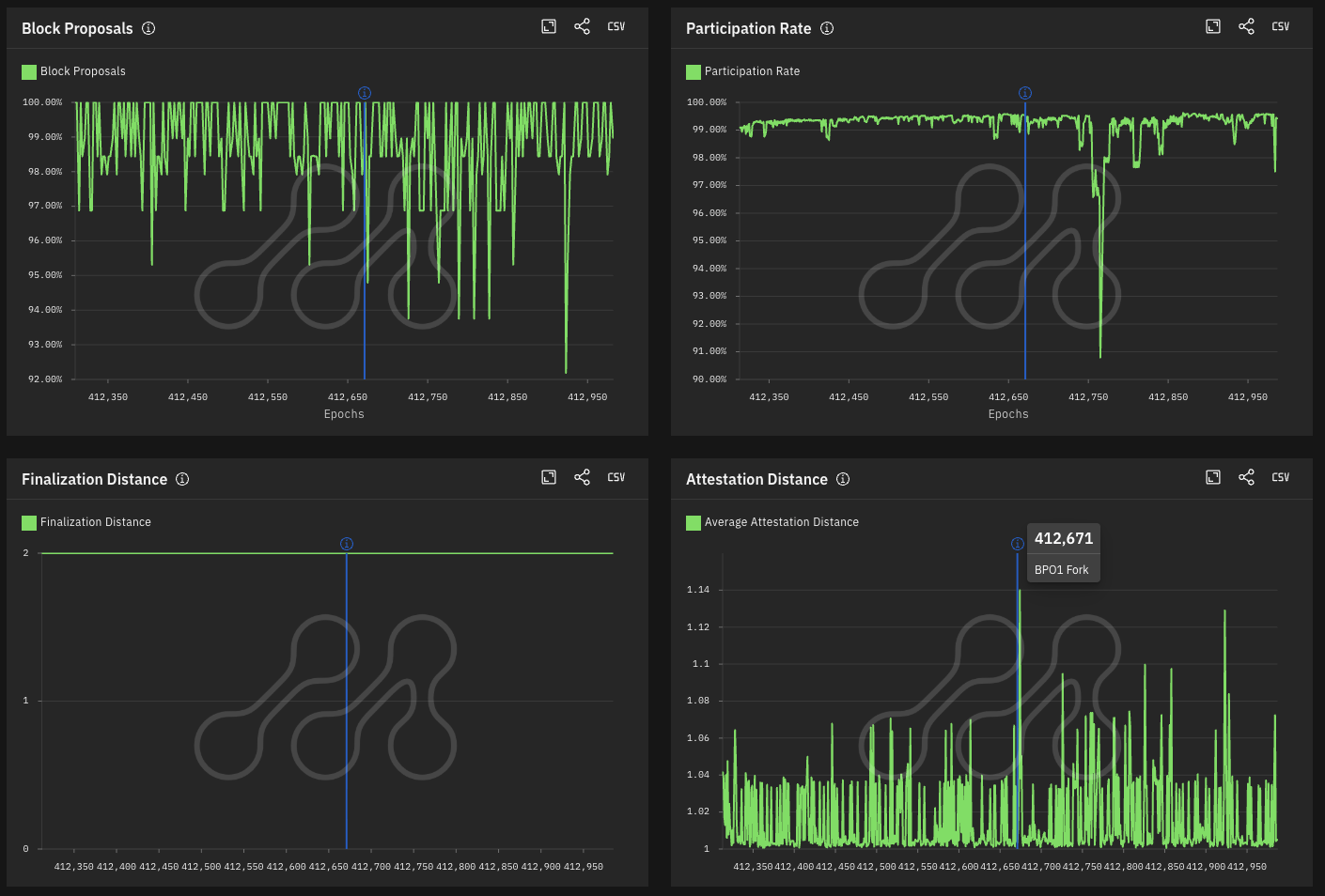Viewport: 1325px width, 896px height.
Task: Download Block Proposals data as CSV
Action: (616, 26)
